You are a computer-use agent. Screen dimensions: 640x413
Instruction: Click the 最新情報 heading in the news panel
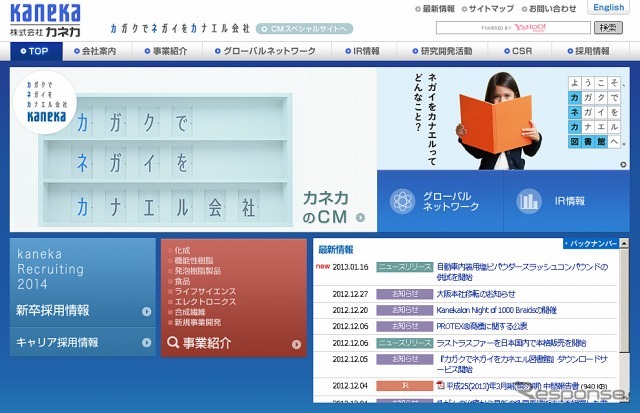[x=336, y=250]
